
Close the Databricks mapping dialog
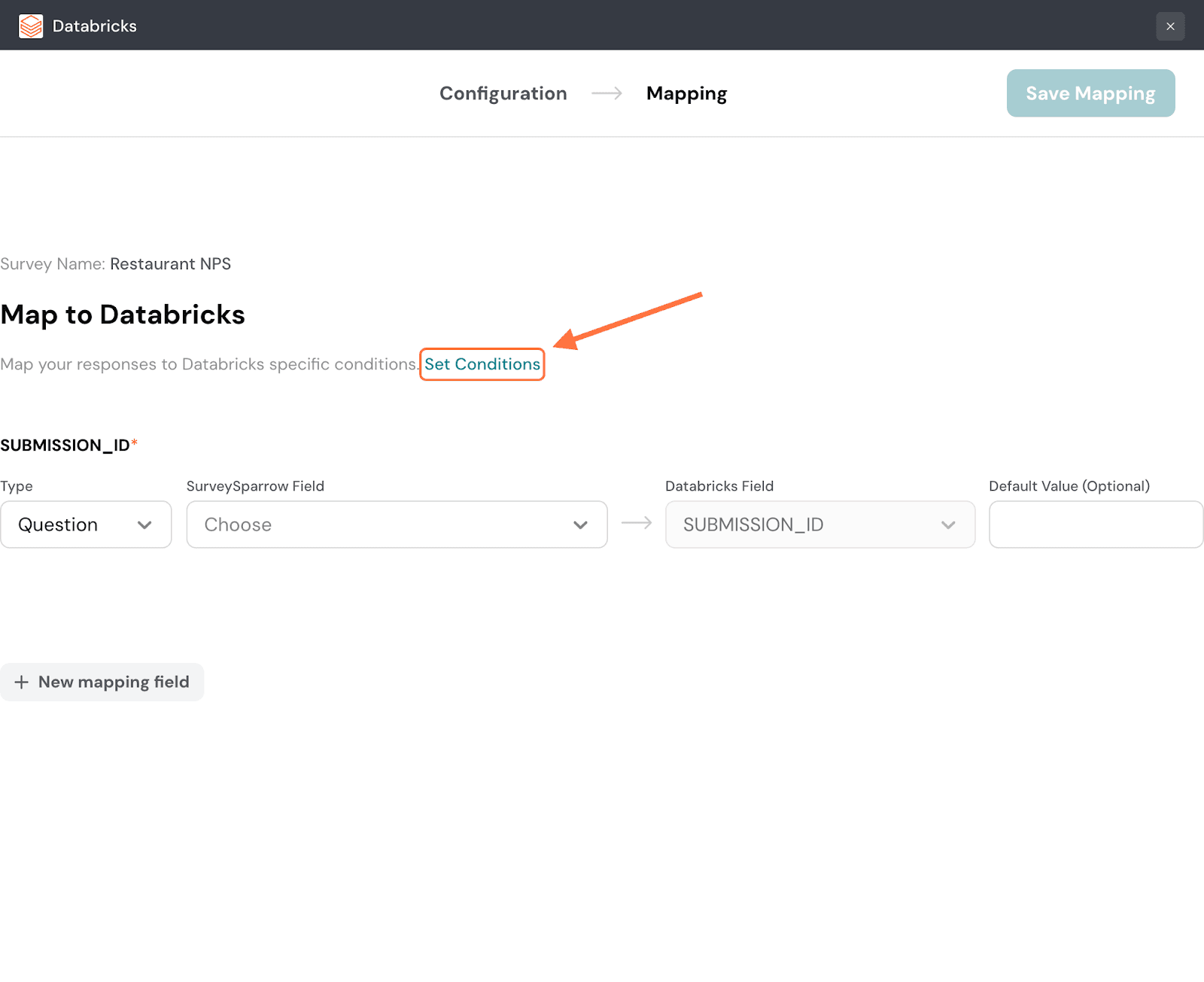pyautogui.click(x=1170, y=26)
